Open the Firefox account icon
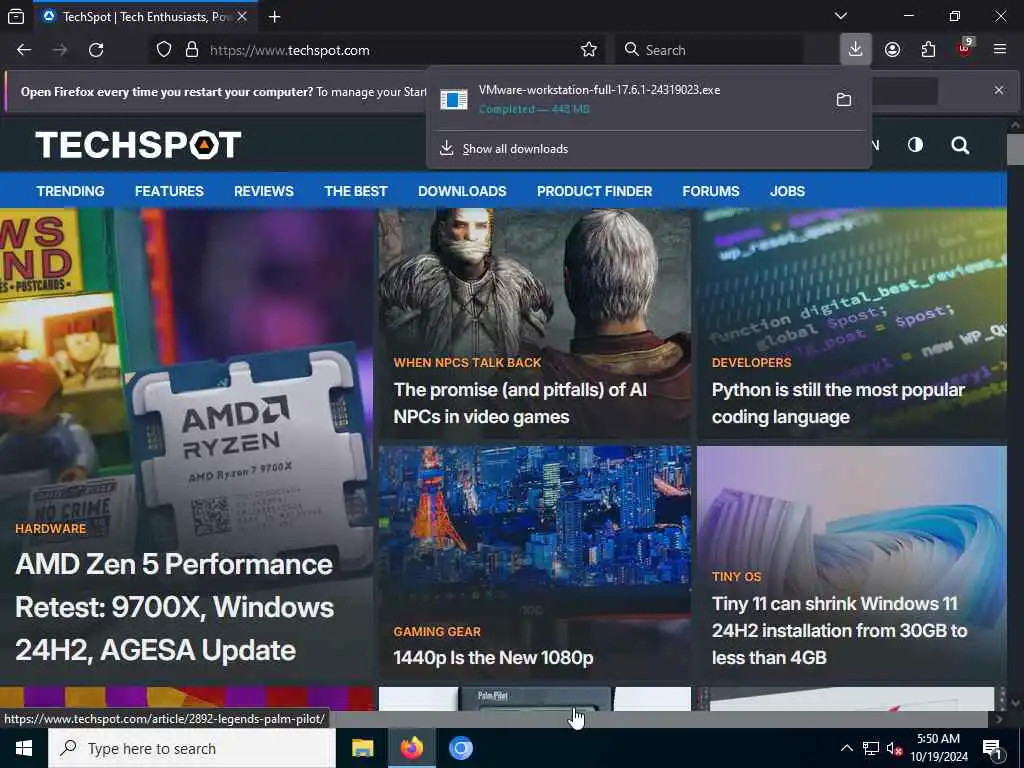The width and height of the screenshot is (1024, 768). click(892, 50)
